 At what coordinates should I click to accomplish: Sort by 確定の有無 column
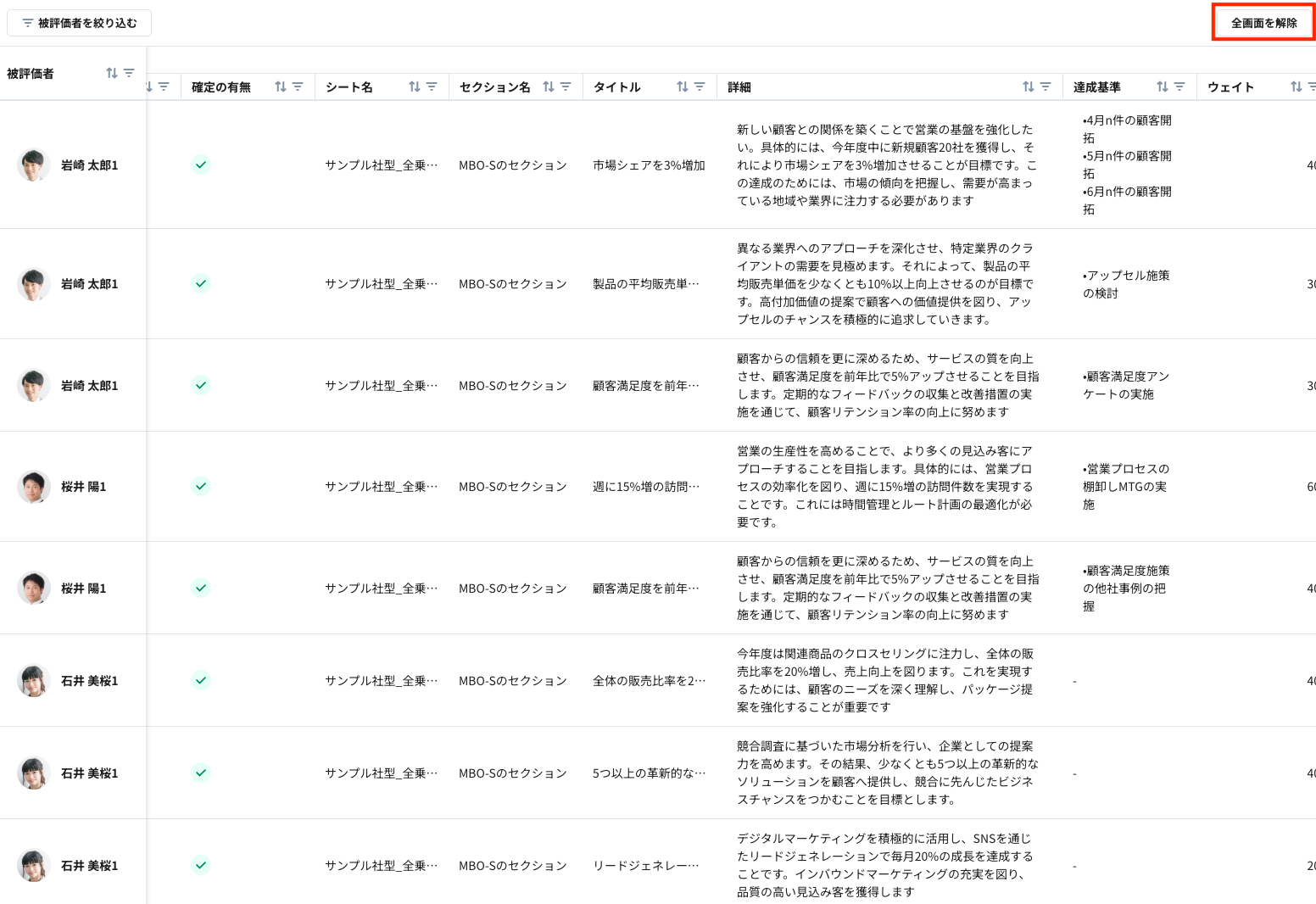point(281,87)
